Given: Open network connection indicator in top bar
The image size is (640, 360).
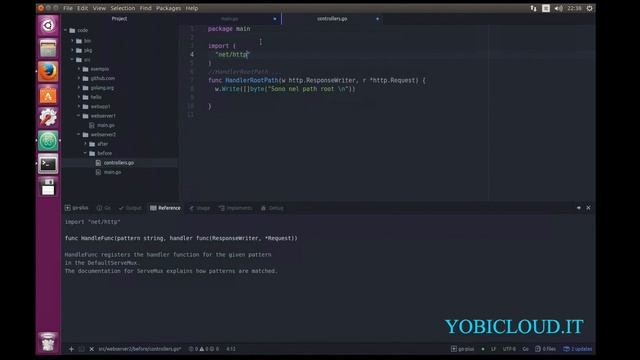Looking at the screenshot, I should pyautogui.click(x=533, y=8).
